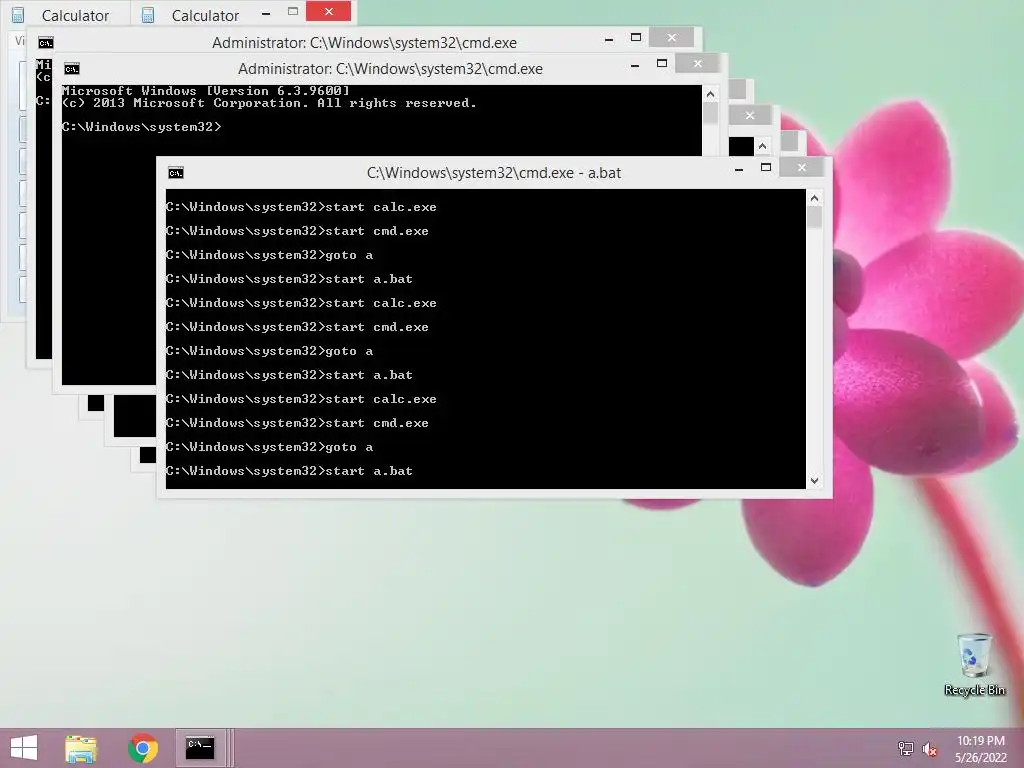Minimize the front Administrator cmd window
Screen dimensions: 1024x768
click(635, 65)
